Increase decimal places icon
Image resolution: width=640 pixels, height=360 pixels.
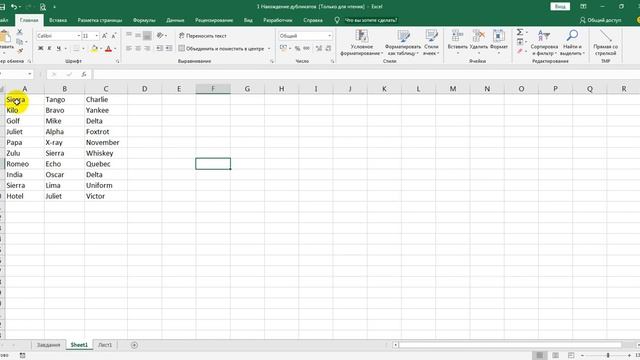tap(319, 49)
